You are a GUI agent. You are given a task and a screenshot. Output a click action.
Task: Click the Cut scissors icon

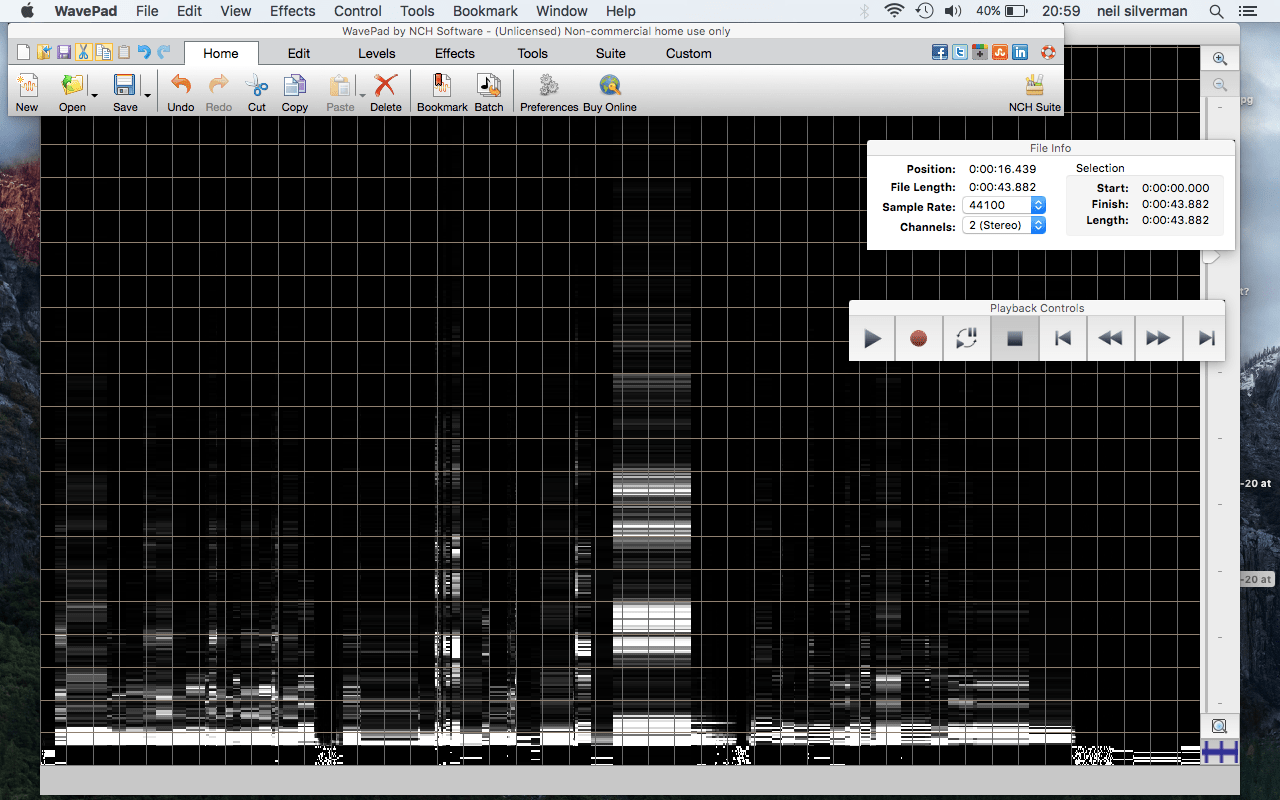257,92
